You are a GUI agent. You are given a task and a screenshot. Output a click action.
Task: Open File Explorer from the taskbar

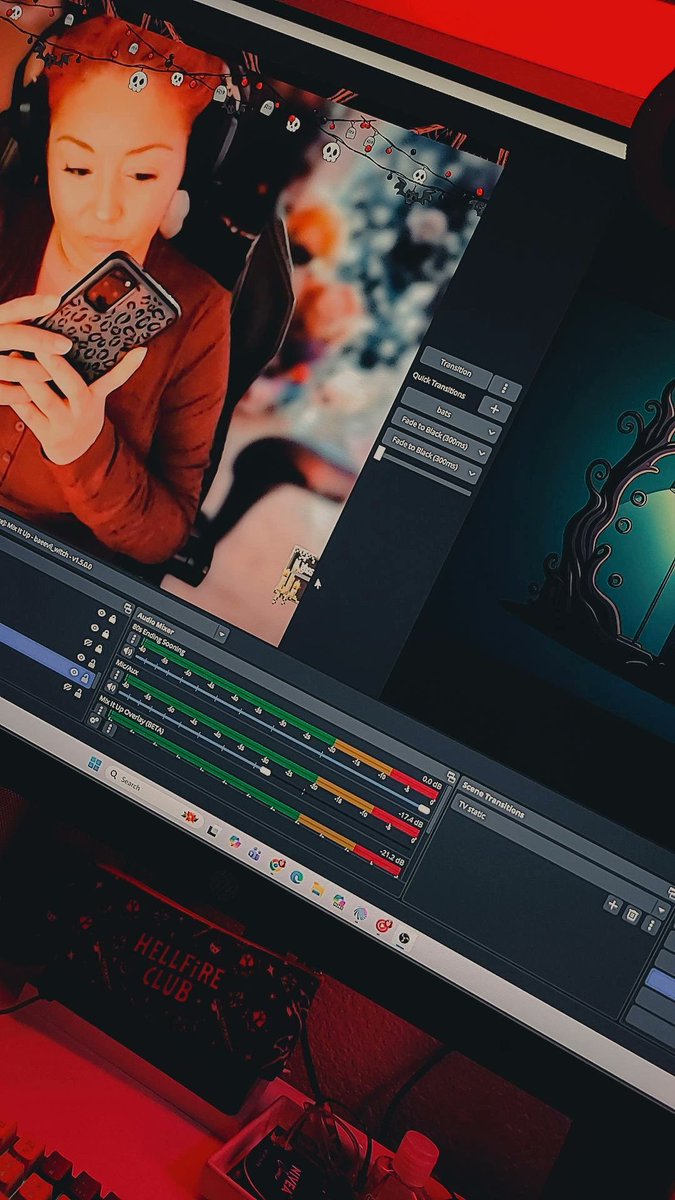317,888
